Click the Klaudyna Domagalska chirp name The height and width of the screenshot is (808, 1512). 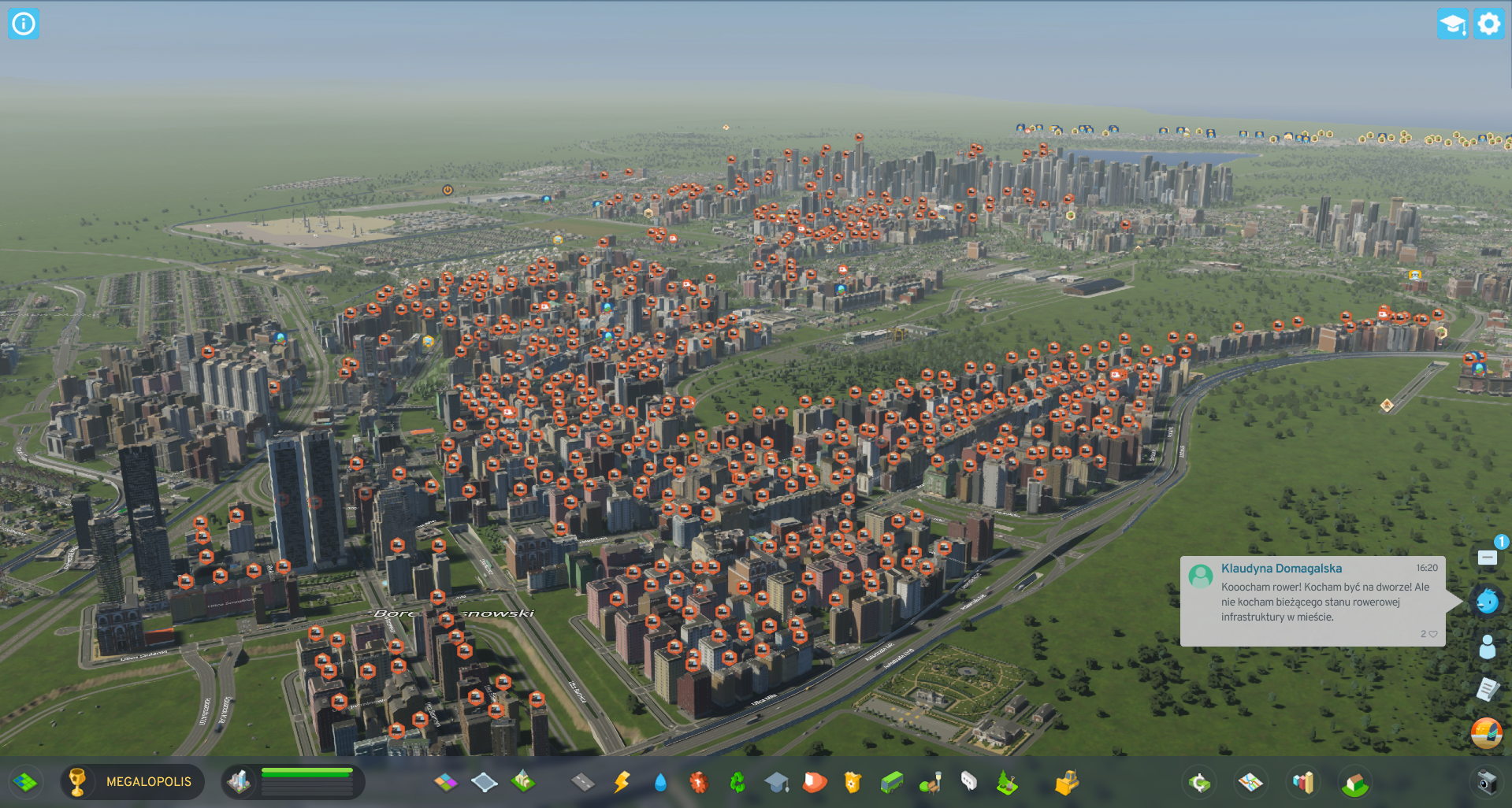pos(1281,568)
